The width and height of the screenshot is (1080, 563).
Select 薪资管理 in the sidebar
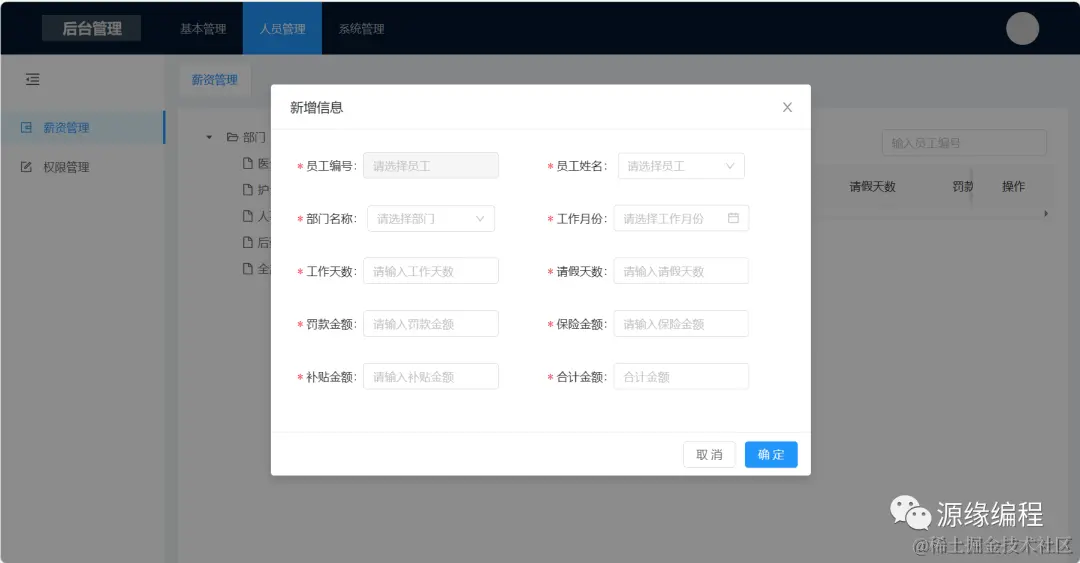click(x=83, y=127)
